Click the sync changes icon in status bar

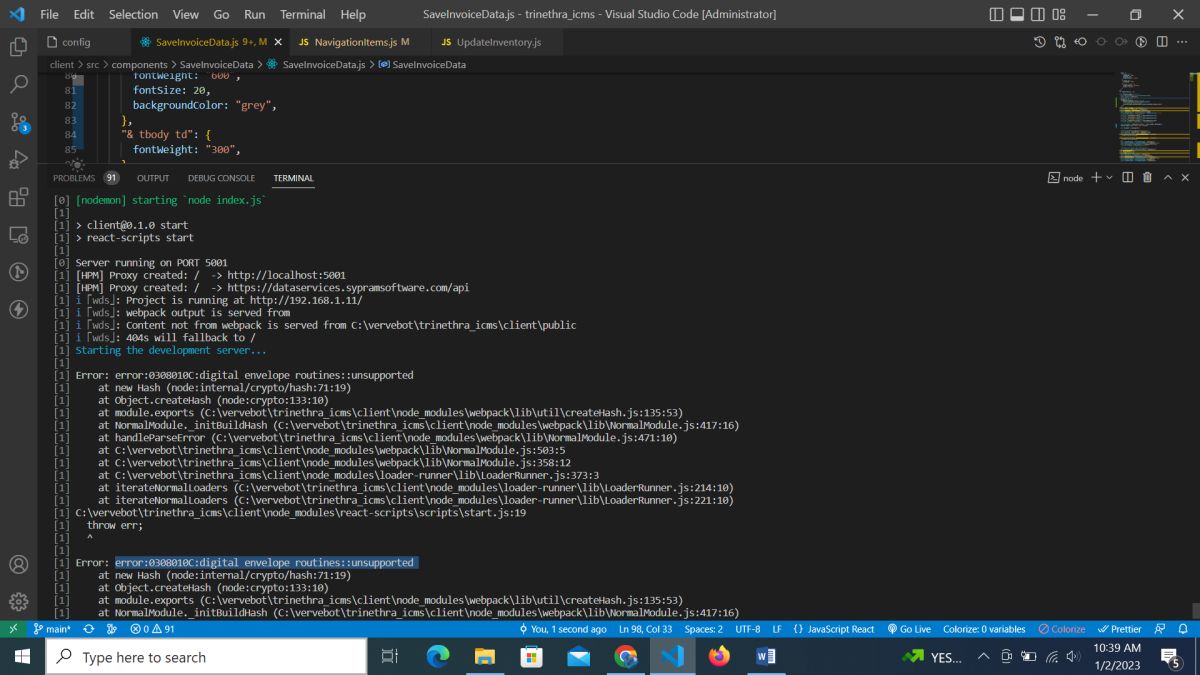point(88,629)
